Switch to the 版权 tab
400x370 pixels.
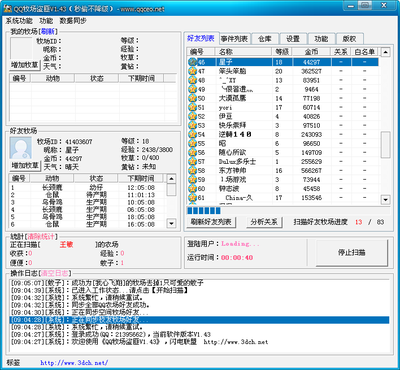[349, 39]
